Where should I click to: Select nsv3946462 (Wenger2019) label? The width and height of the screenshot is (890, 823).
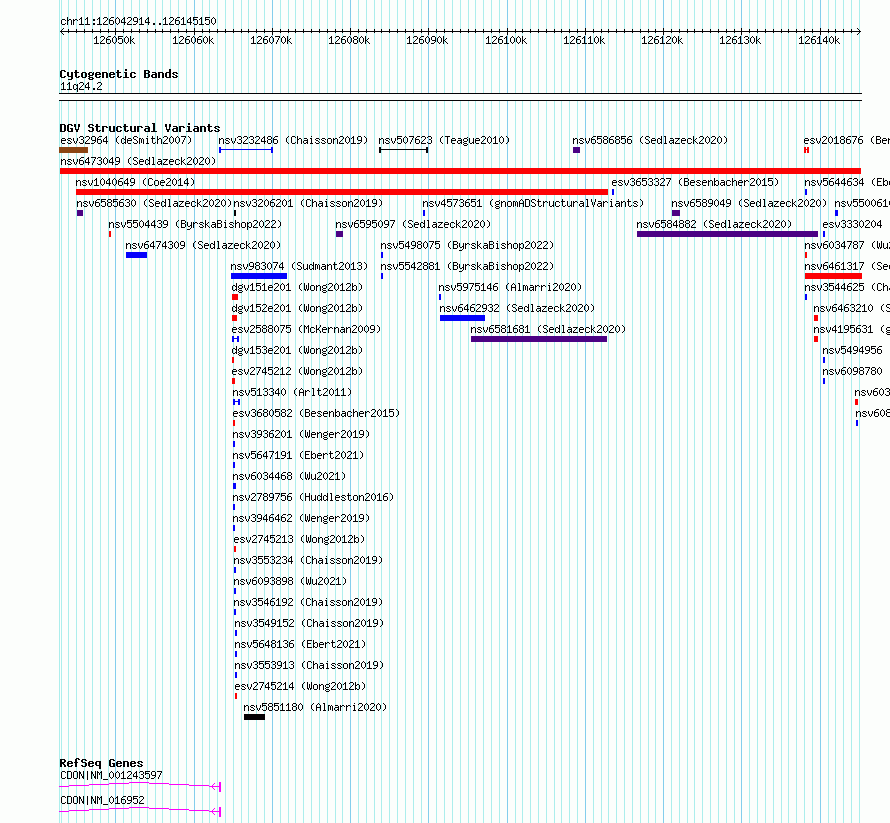(301, 518)
